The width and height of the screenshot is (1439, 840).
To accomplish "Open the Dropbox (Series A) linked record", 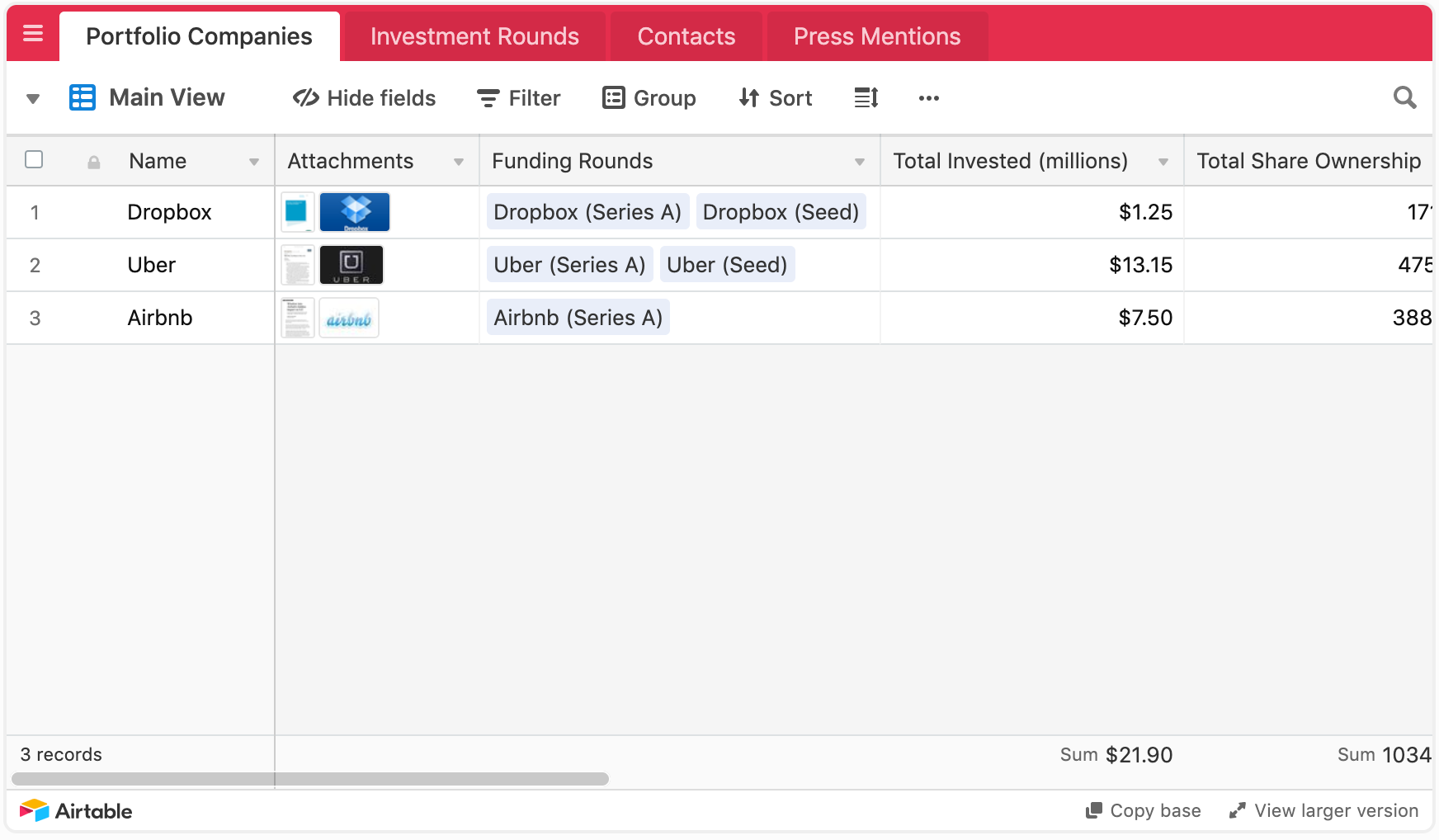I will [587, 212].
